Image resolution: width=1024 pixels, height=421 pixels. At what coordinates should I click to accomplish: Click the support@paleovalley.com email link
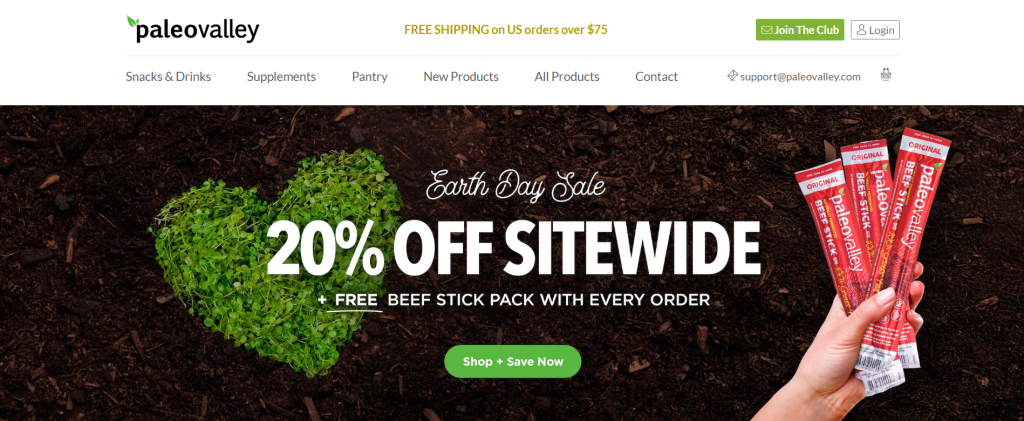pos(800,76)
